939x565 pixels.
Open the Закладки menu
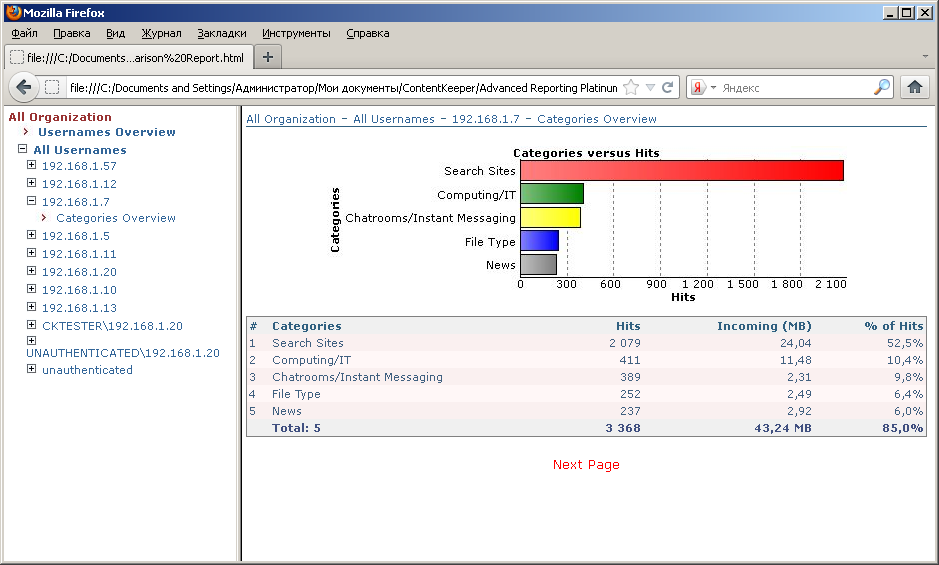(x=222, y=33)
